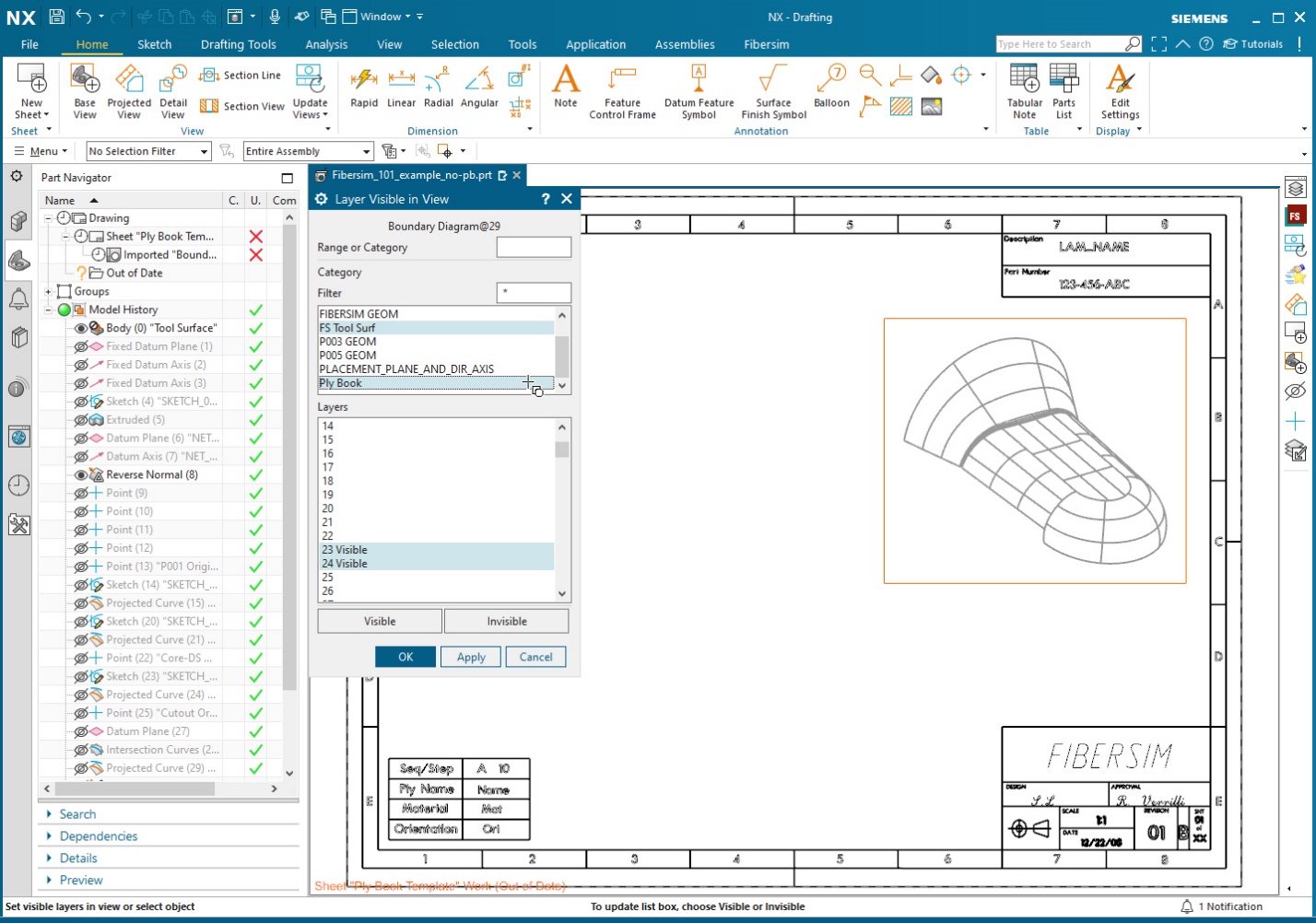Apply the Layer Visible in View changes

click(470, 657)
